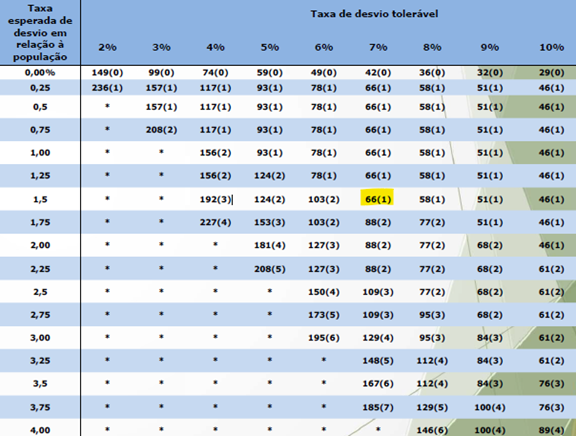Click the 181(4) cell in 2,00 row
576x436 pixels.
click(270, 245)
